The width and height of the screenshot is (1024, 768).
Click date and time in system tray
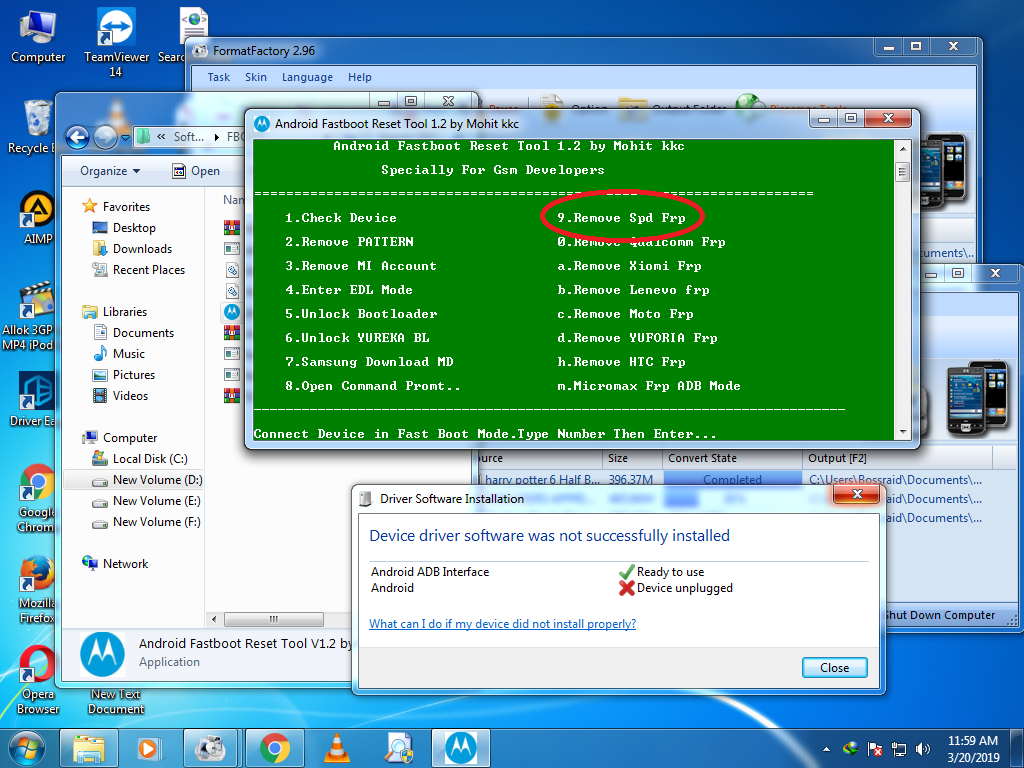point(973,749)
